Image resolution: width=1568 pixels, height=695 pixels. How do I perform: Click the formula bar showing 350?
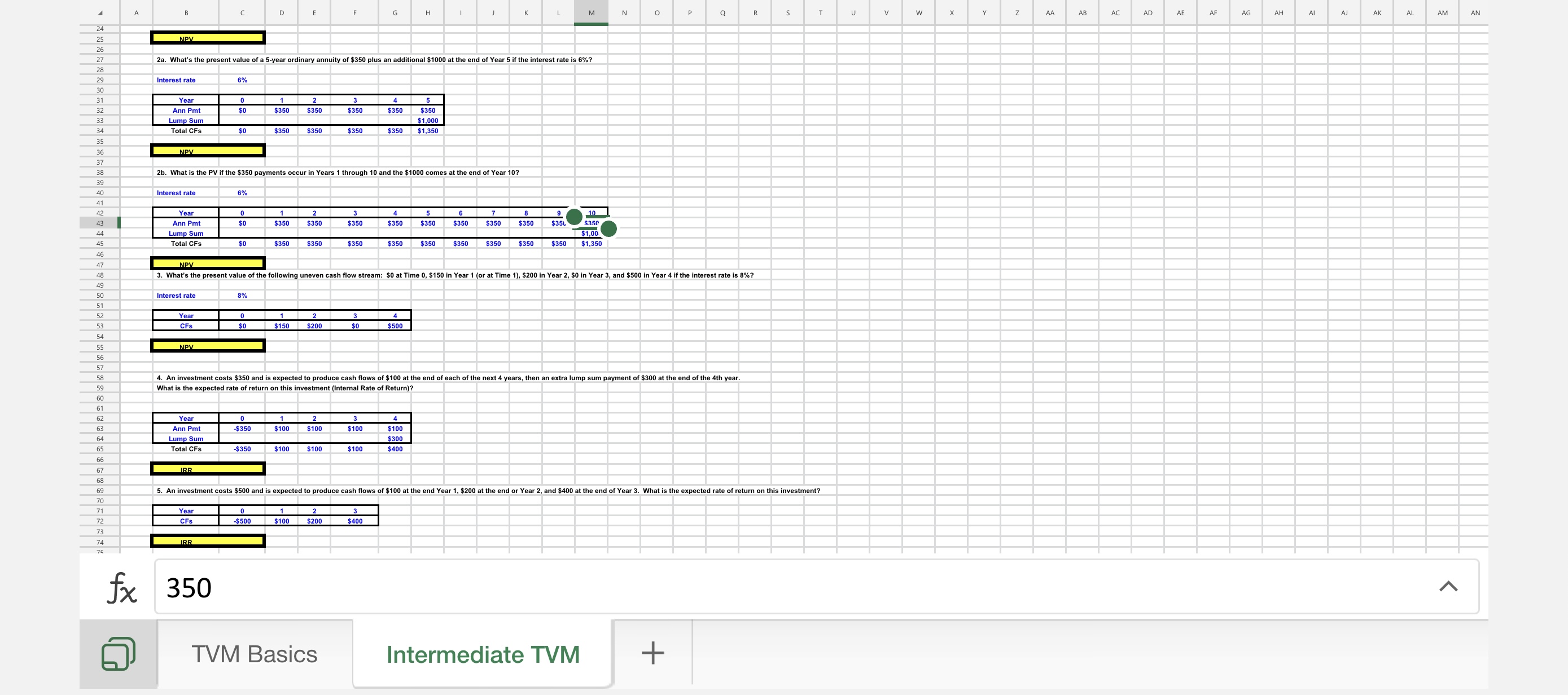click(791, 587)
